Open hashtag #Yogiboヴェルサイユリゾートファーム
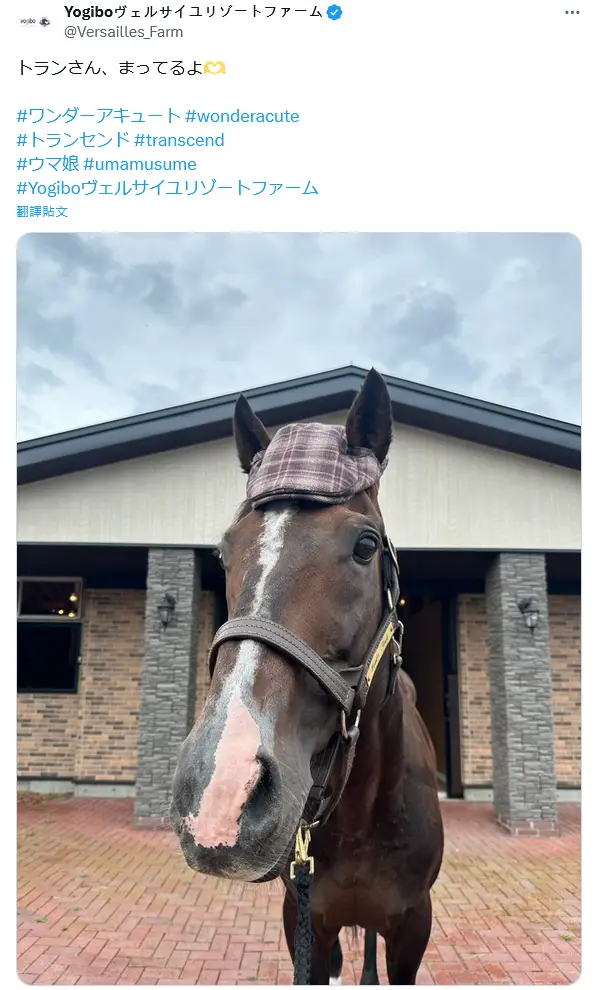The image size is (598, 990). point(167,188)
